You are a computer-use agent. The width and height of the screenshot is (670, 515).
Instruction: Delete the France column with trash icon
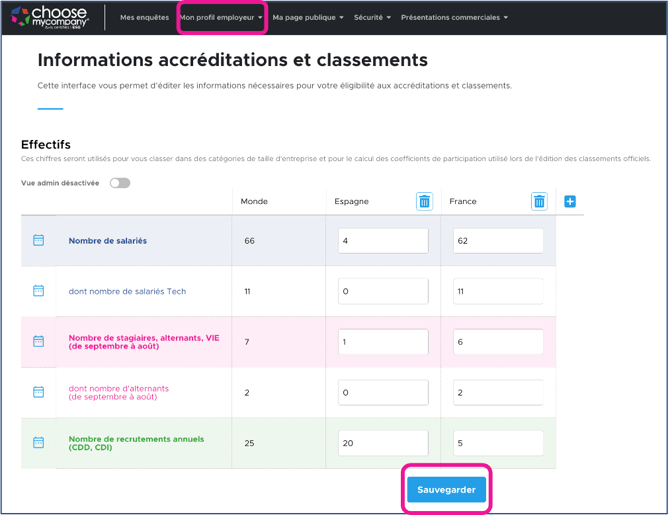pyautogui.click(x=539, y=201)
